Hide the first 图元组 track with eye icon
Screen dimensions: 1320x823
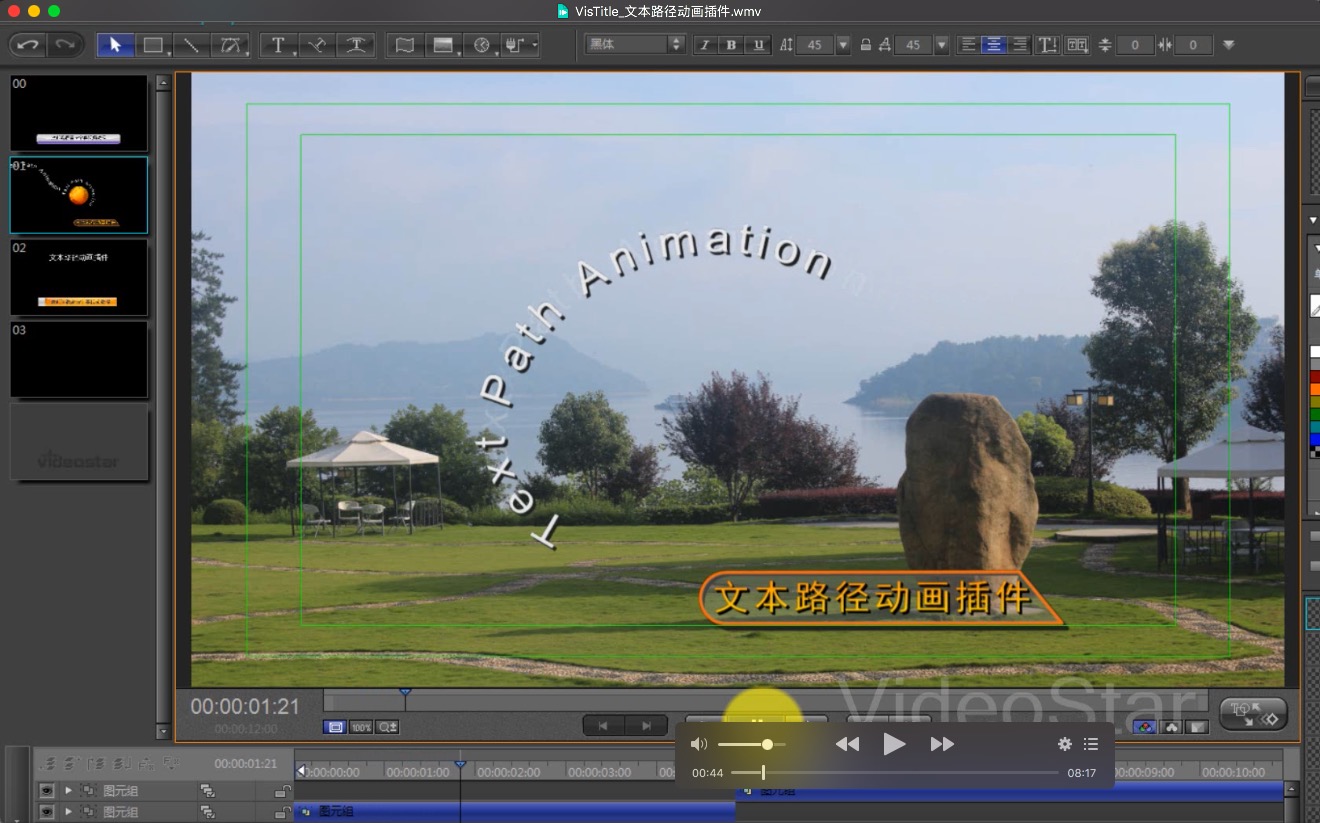coord(46,791)
